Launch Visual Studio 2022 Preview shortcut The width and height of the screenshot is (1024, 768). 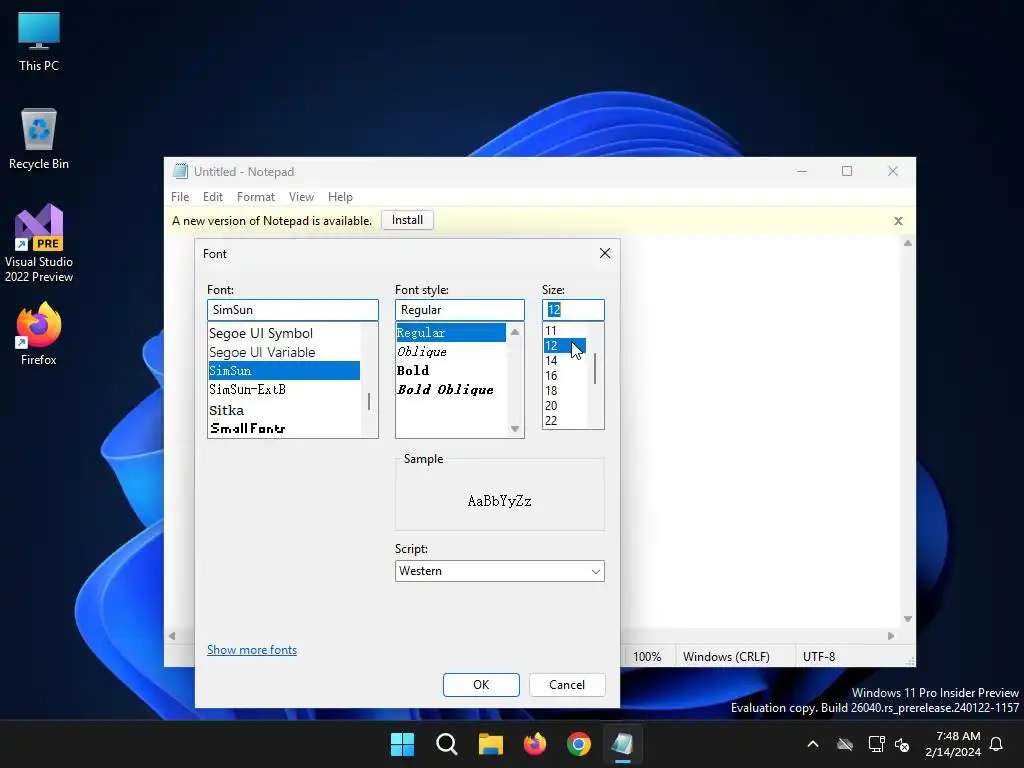tap(39, 243)
